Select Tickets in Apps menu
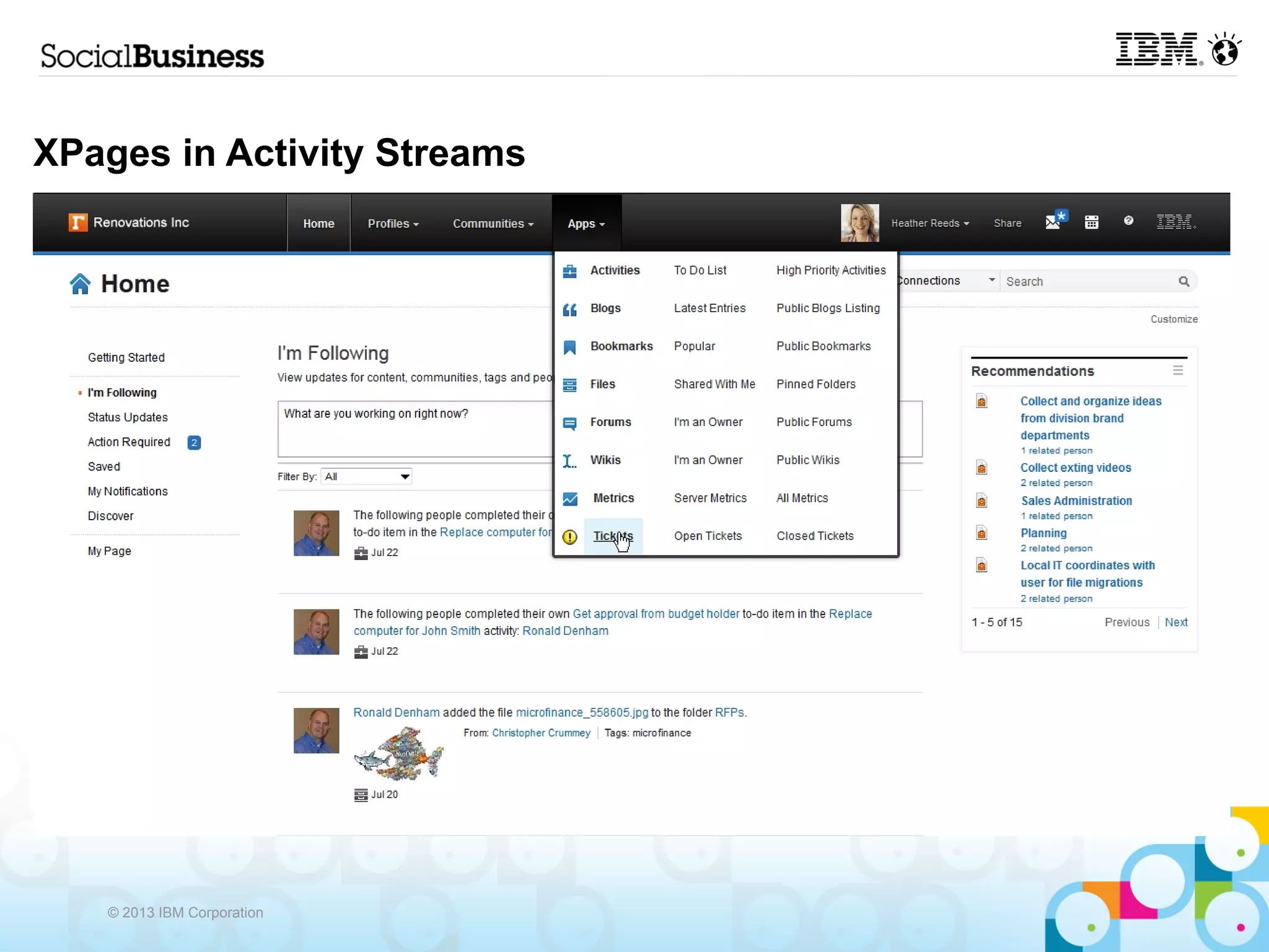1269x952 pixels. [613, 536]
